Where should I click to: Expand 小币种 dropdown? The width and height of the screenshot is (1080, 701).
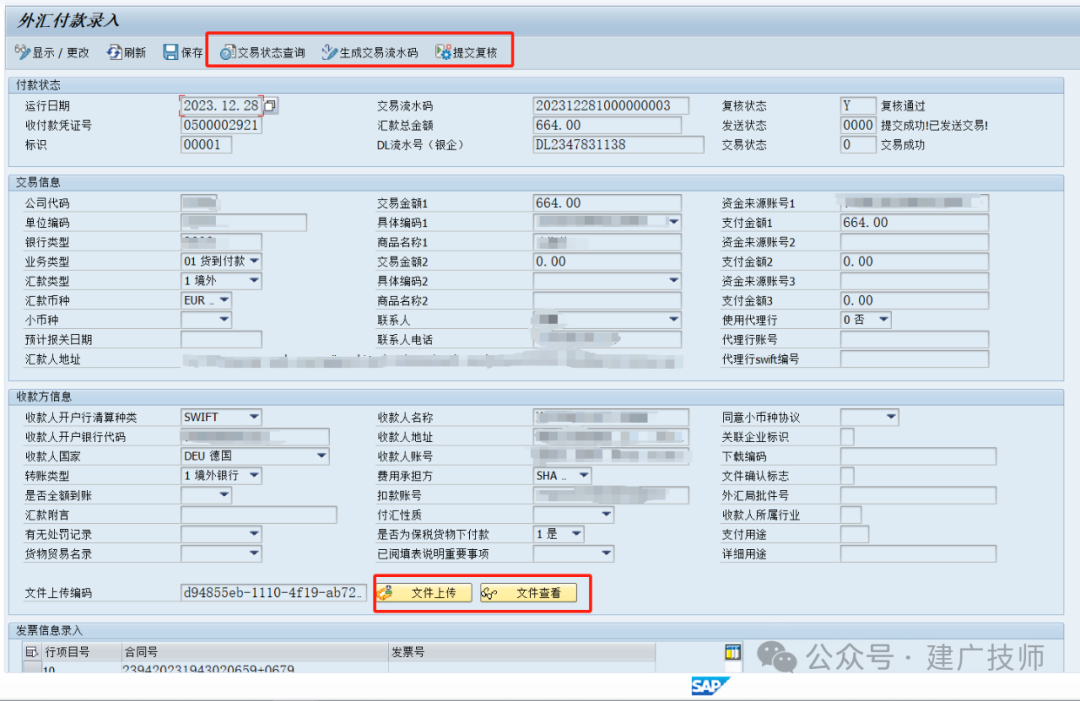(225, 320)
